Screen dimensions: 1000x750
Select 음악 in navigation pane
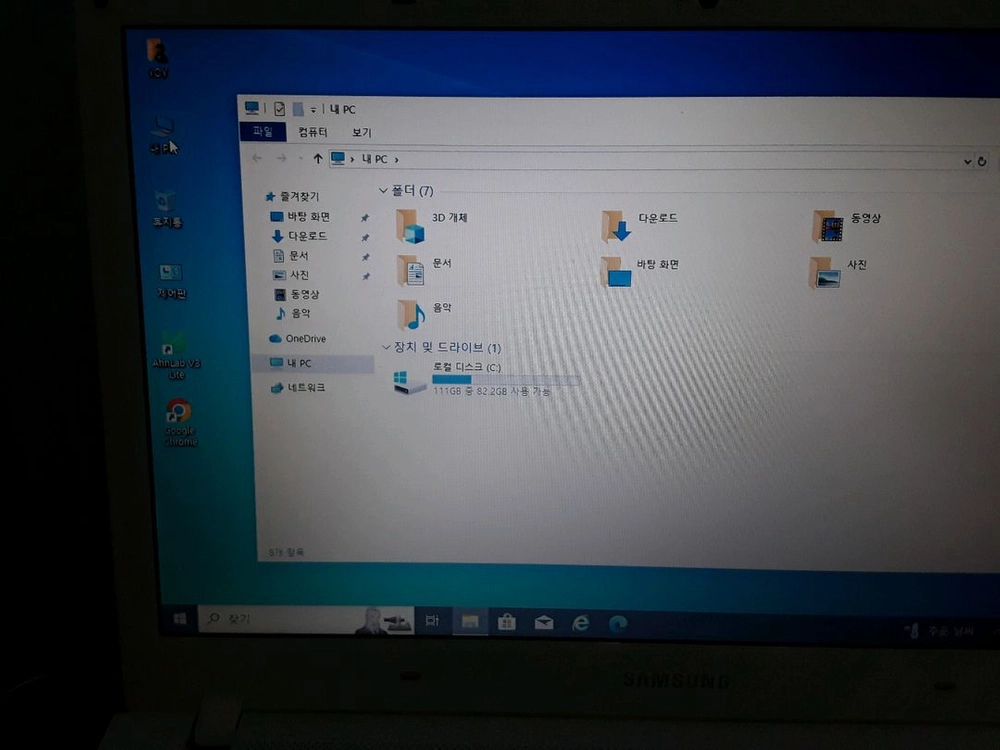pos(293,313)
